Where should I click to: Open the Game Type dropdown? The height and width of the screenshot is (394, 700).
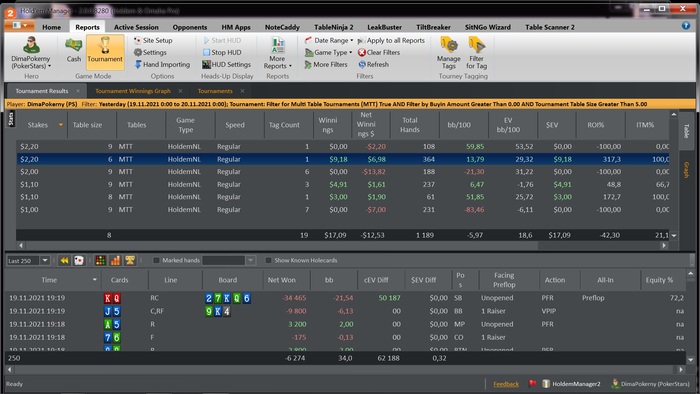(x=329, y=52)
